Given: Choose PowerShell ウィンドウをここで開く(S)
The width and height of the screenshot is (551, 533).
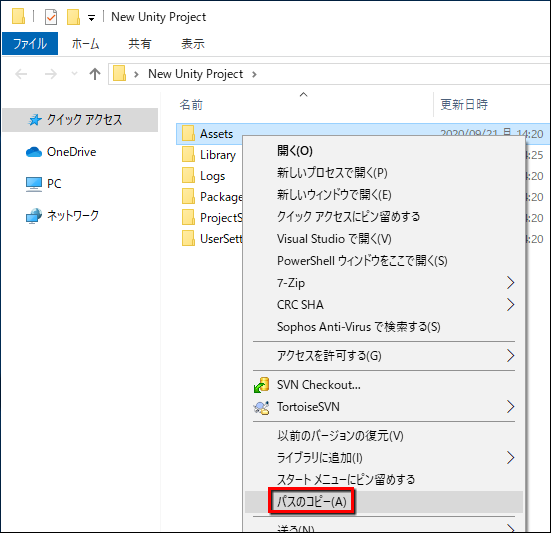Looking at the screenshot, I should coord(362,261).
